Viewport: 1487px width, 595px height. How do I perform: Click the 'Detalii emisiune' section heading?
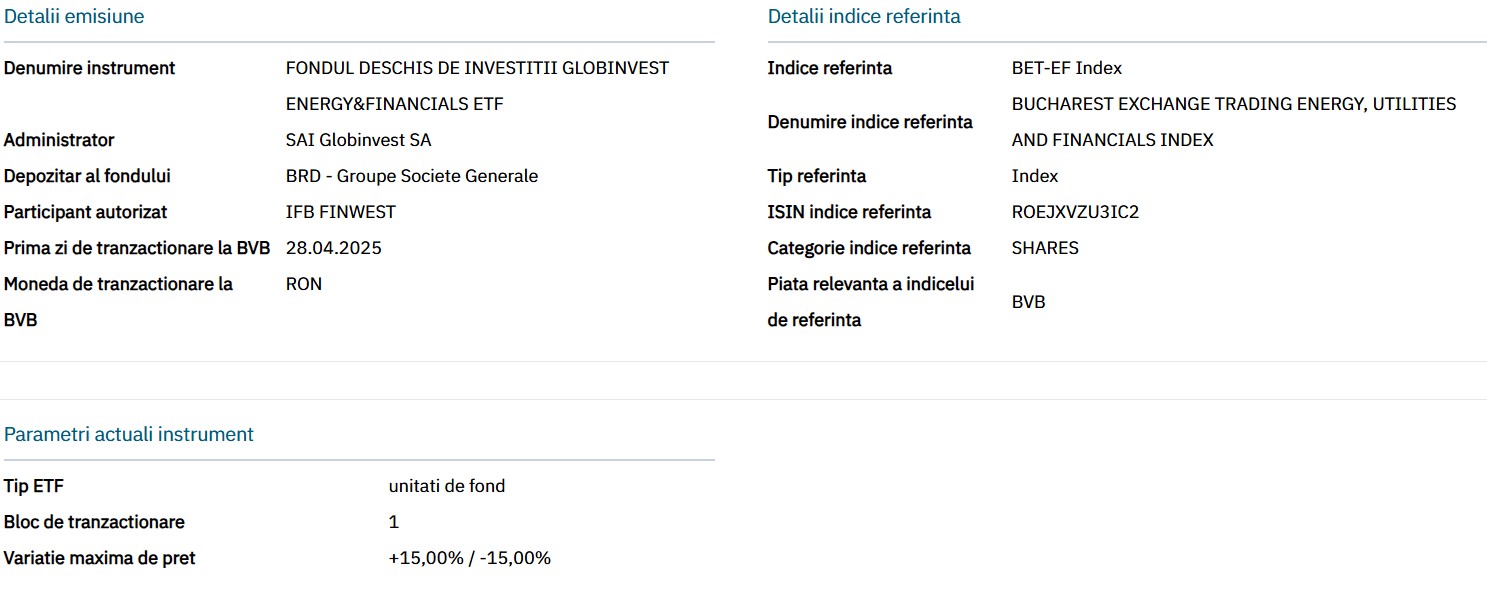[x=74, y=17]
